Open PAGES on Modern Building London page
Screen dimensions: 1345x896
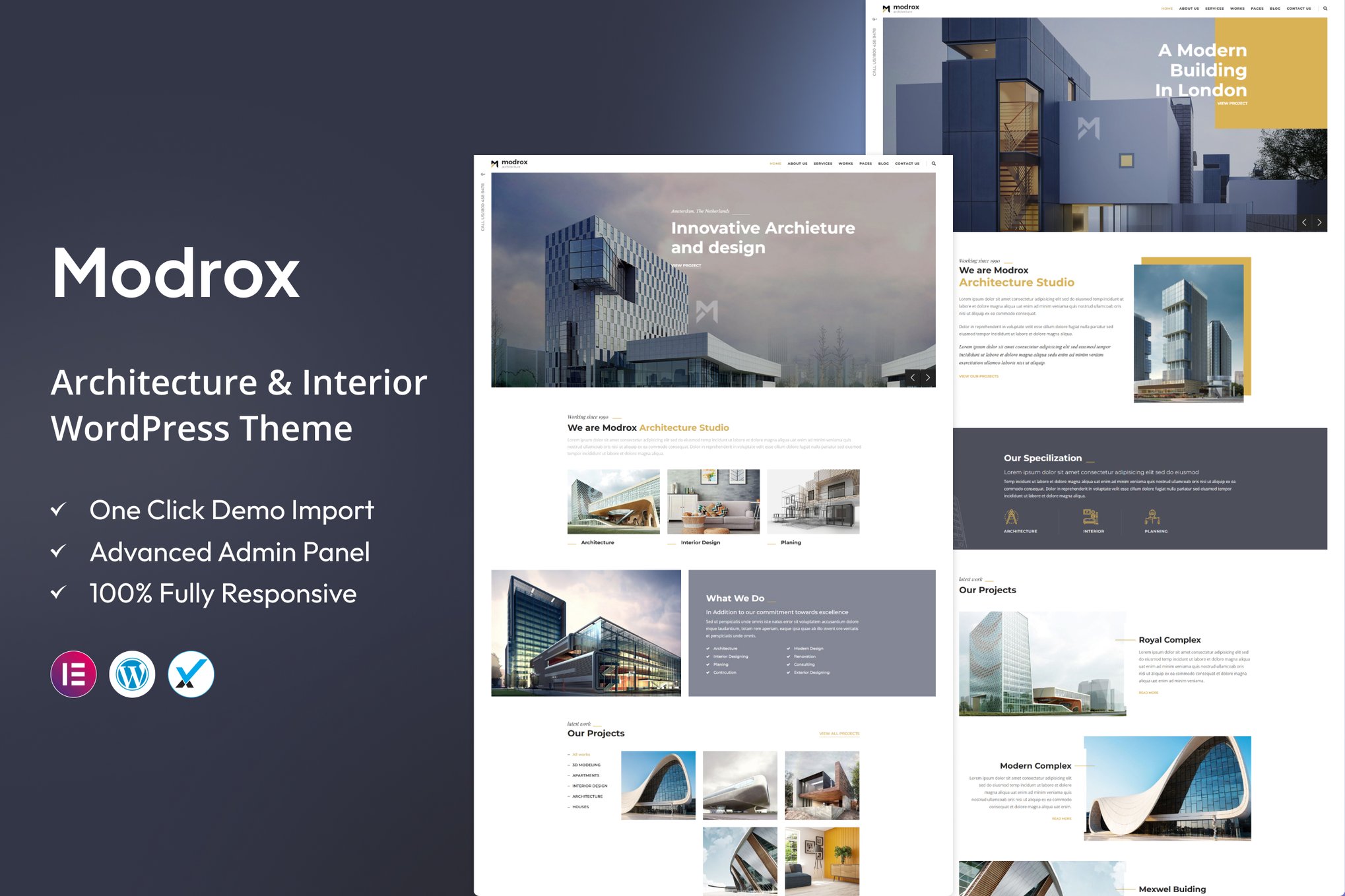[1257, 9]
